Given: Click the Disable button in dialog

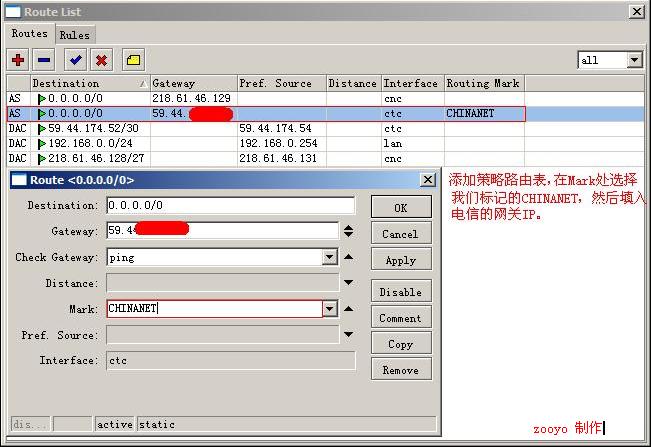Looking at the screenshot, I should coord(400,292).
